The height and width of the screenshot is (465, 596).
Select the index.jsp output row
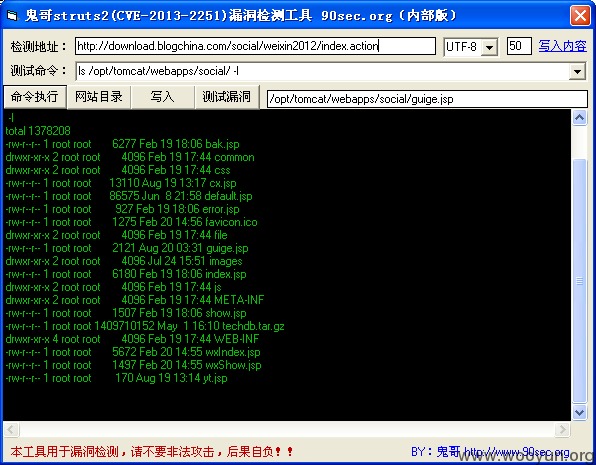coord(126,274)
